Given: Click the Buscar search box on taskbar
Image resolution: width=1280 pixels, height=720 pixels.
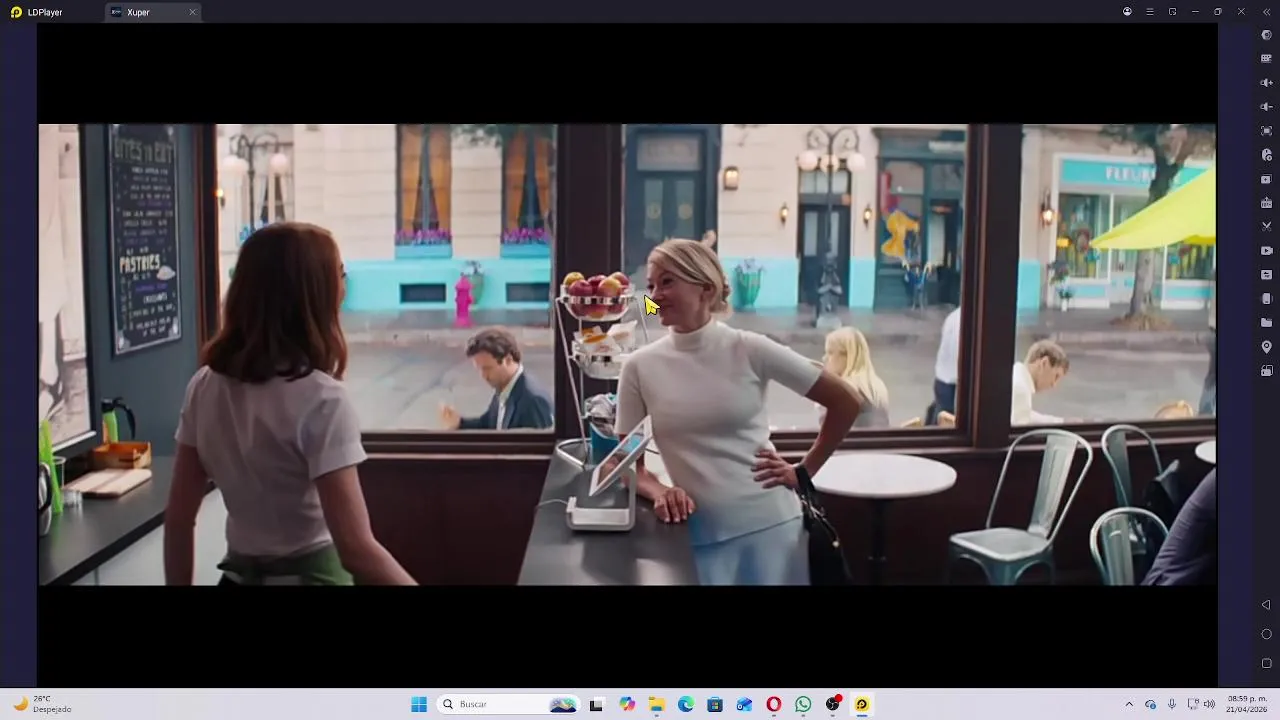Looking at the screenshot, I should [x=508, y=704].
